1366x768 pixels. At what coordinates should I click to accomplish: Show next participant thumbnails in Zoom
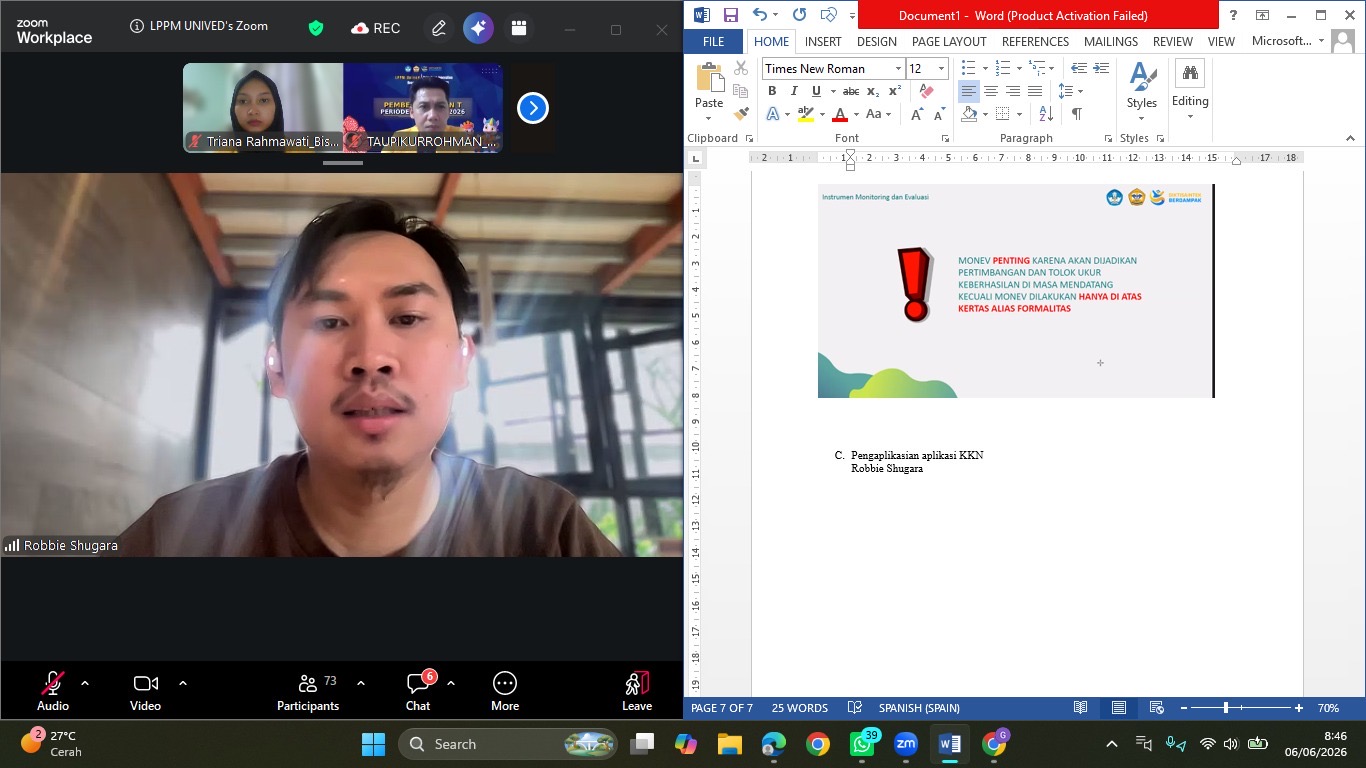533,108
